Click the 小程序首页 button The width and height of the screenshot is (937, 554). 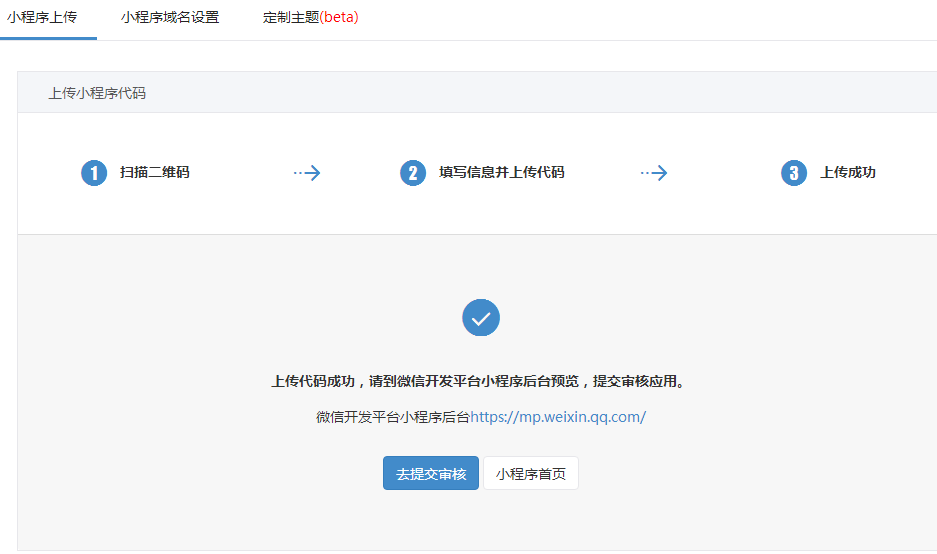[x=531, y=473]
